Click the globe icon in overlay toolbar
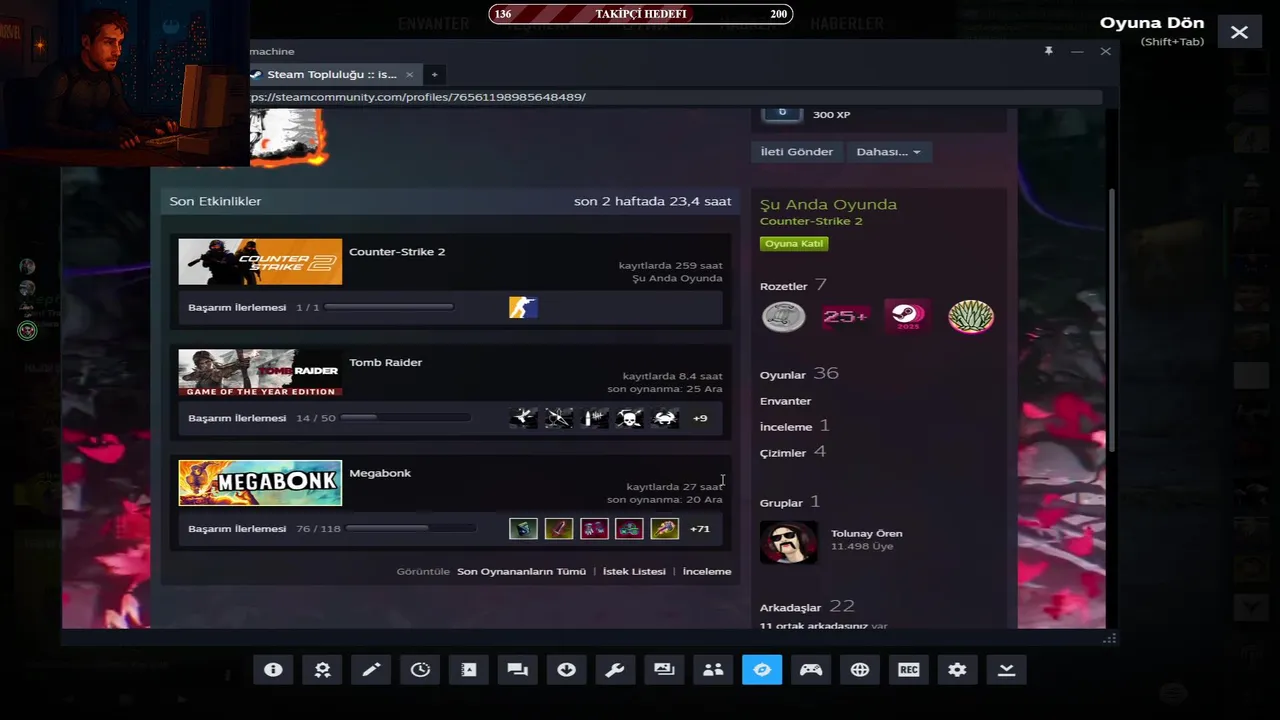 (x=860, y=670)
